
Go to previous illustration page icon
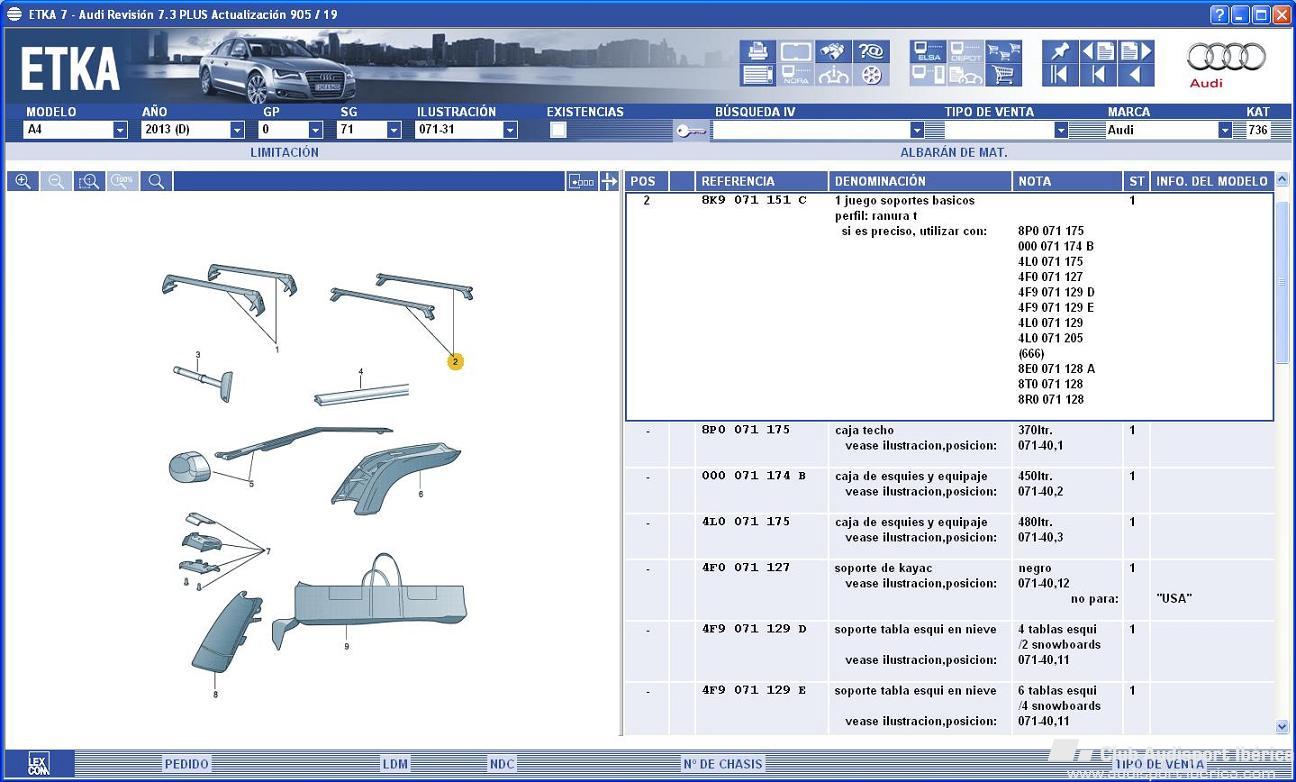(1098, 51)
